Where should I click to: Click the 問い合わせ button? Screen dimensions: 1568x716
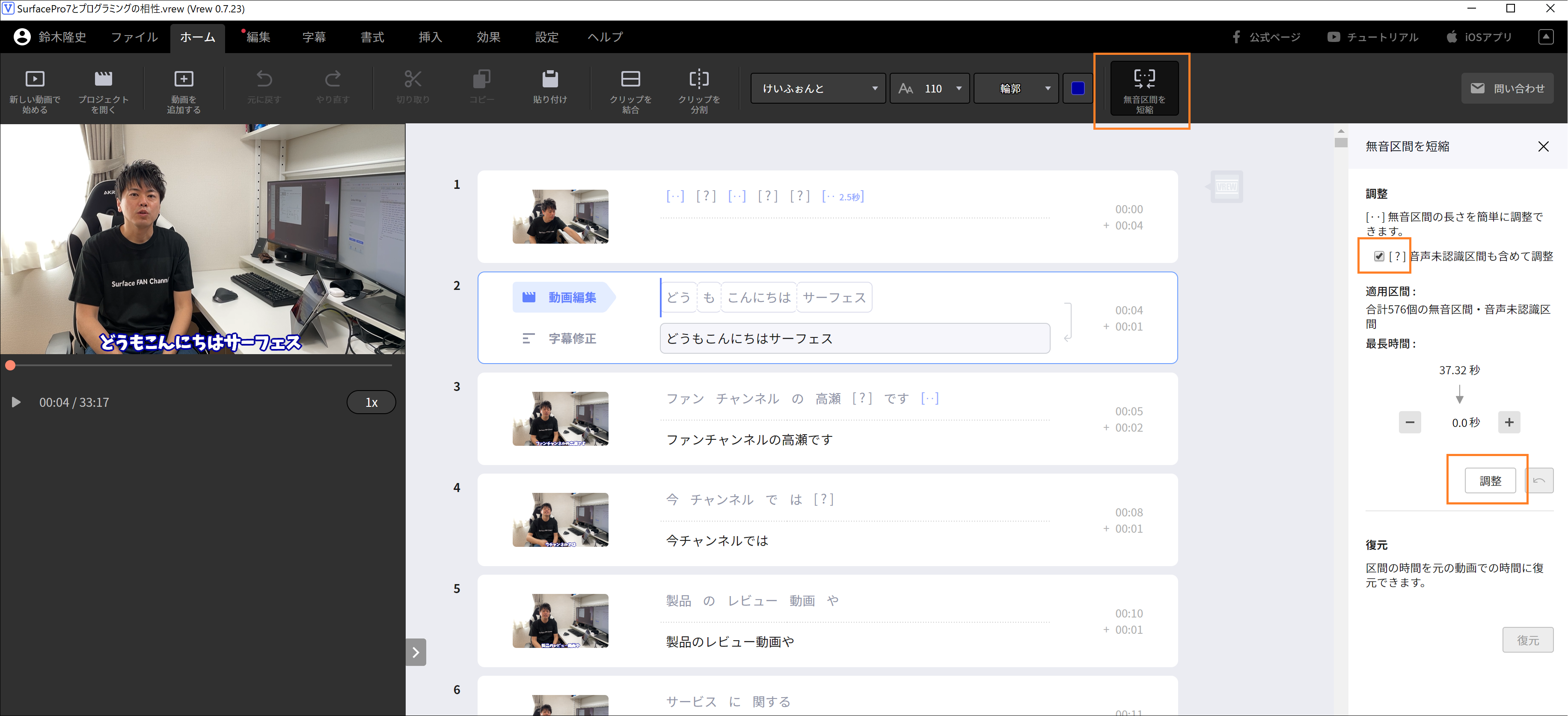point(1507,89)
